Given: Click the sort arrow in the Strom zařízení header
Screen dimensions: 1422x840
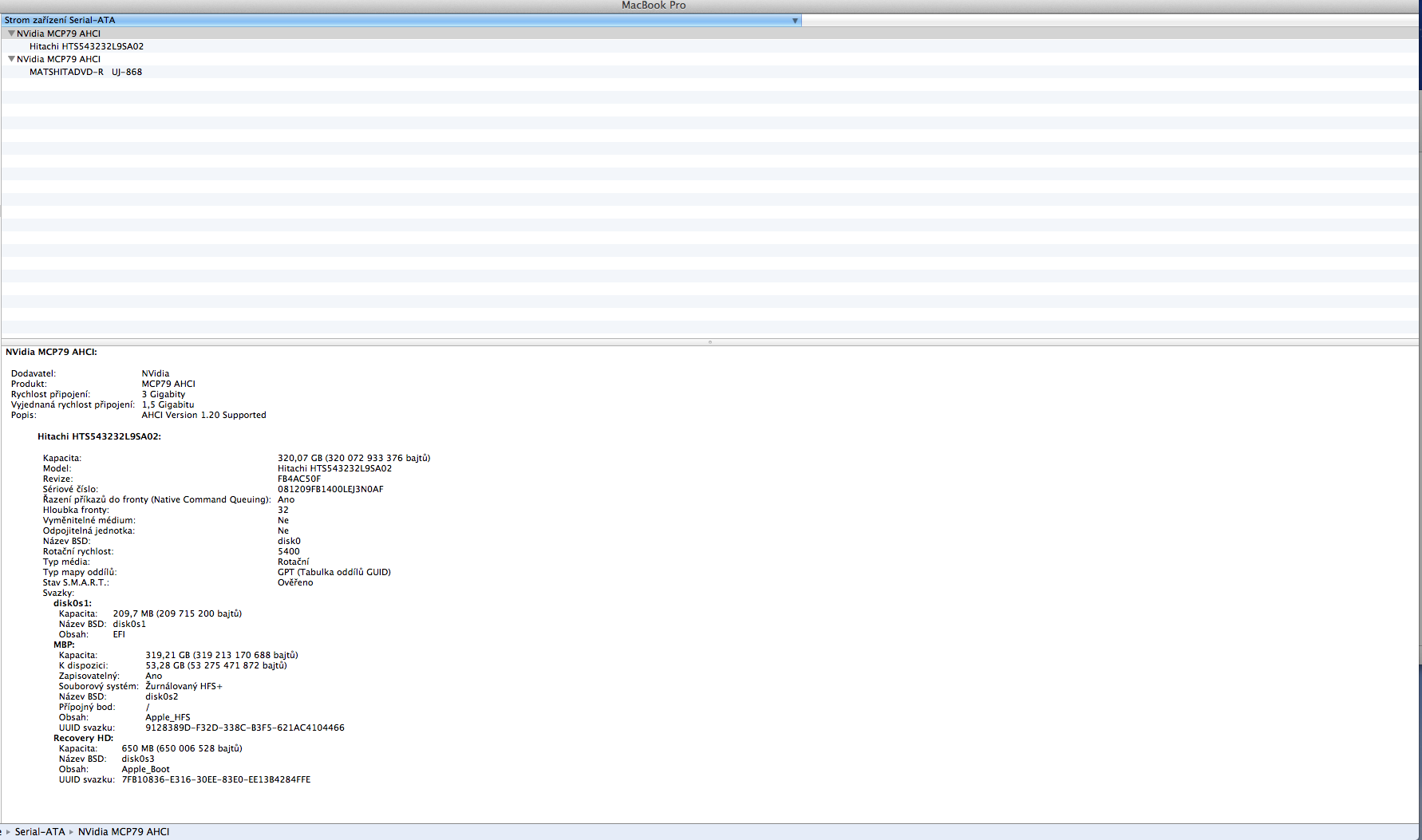Looking at the screenshot, I should (x=795, y=21).
